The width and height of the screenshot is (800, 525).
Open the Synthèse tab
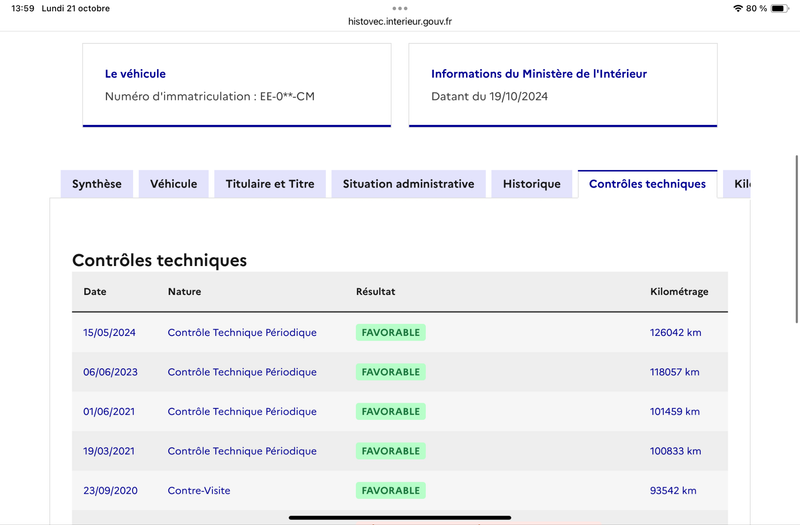point(97,184)
